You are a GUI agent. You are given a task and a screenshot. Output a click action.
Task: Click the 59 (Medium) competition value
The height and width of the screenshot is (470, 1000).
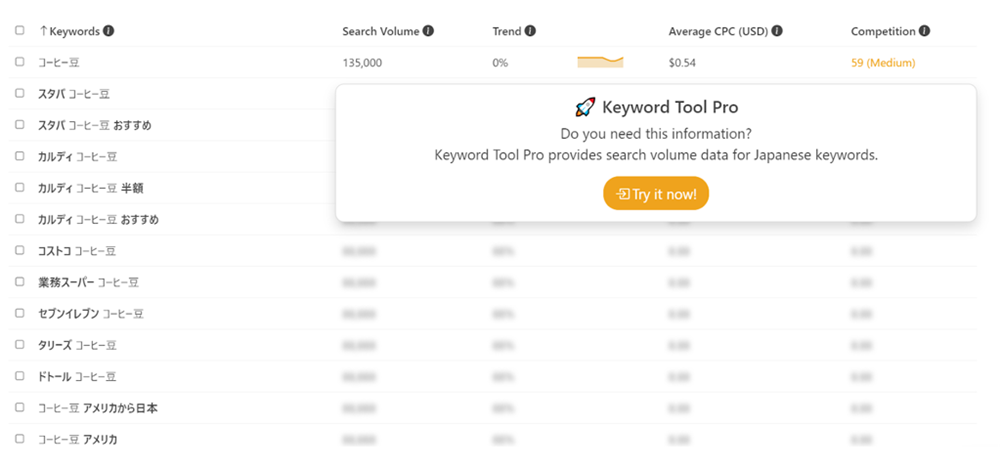point(883,62)
